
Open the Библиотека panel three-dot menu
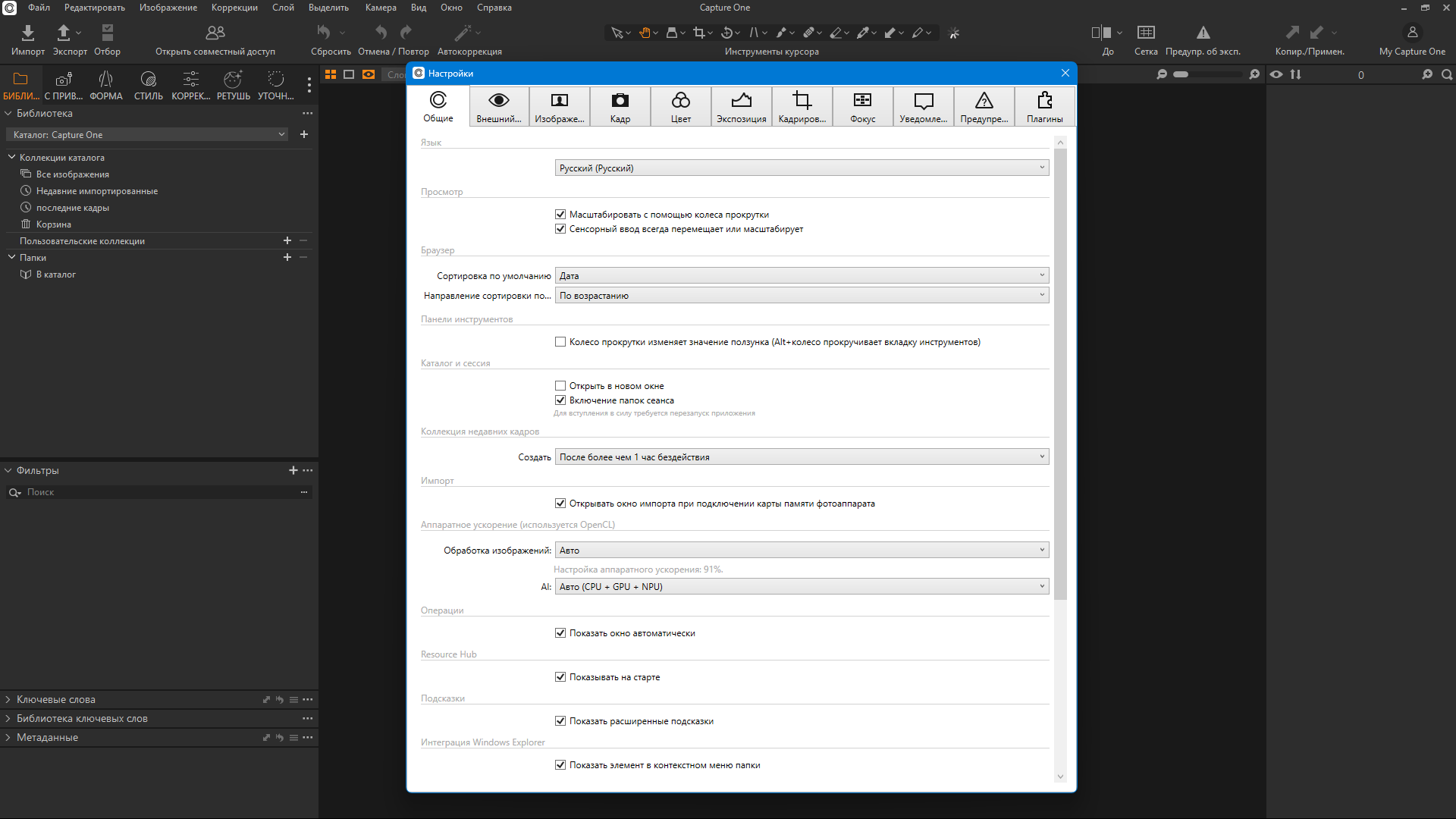(307, 113)
